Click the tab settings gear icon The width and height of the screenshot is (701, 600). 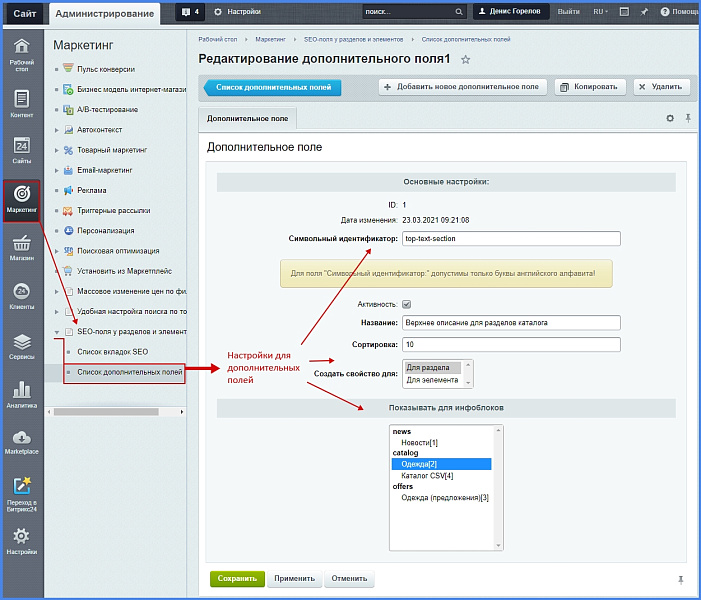click(670, 118)
